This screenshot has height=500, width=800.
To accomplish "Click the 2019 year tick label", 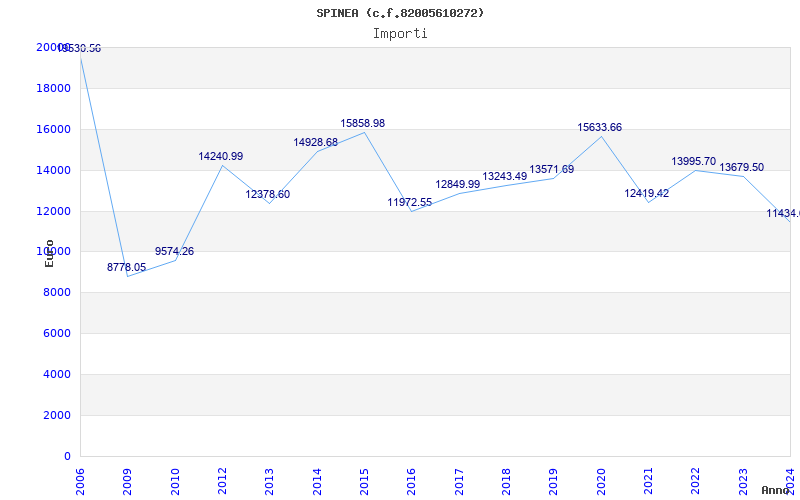I will click(x=554, y=481).
